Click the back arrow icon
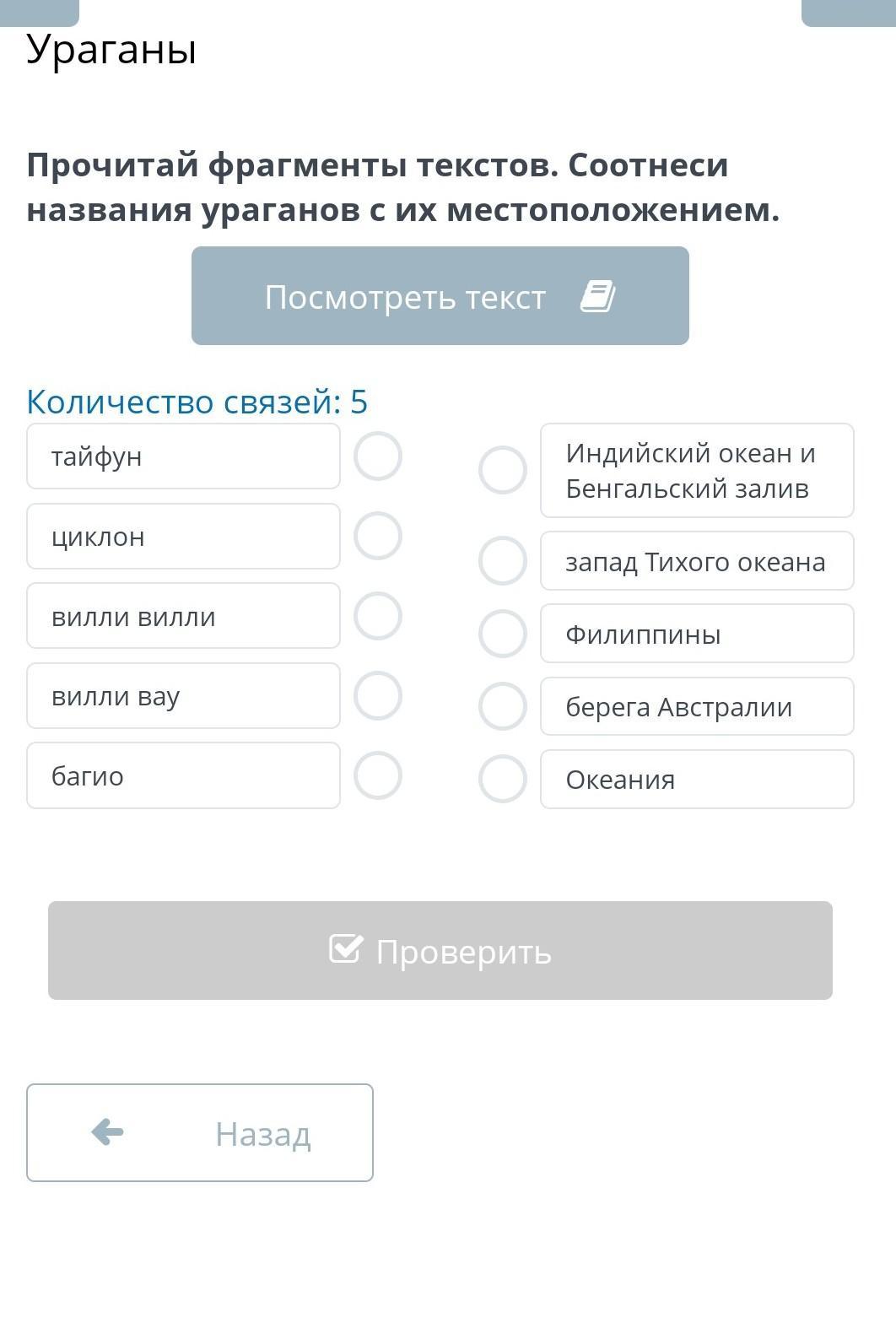896x1323 pixels. 107,1132
